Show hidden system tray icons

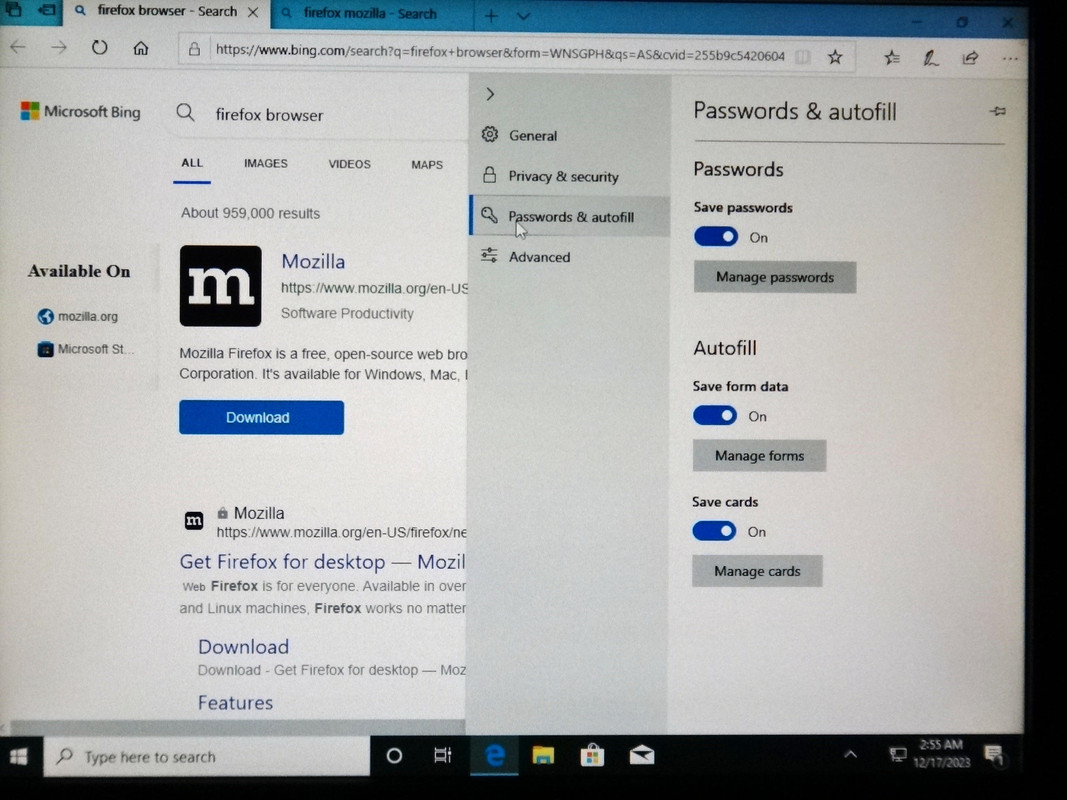[x=851, y=754]
